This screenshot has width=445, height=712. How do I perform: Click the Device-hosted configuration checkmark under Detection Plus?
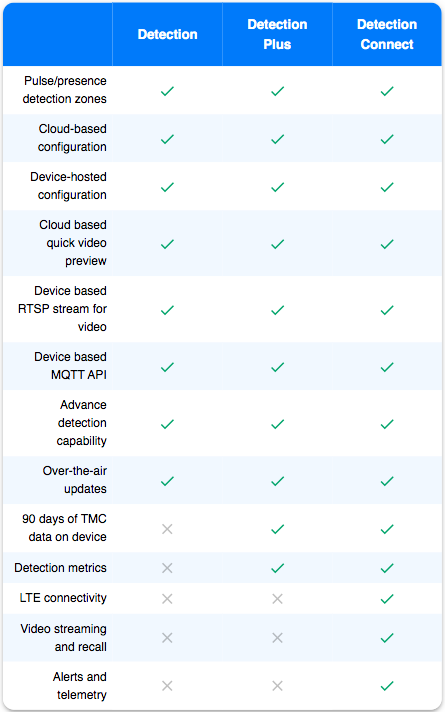click(x=277, y=187)
